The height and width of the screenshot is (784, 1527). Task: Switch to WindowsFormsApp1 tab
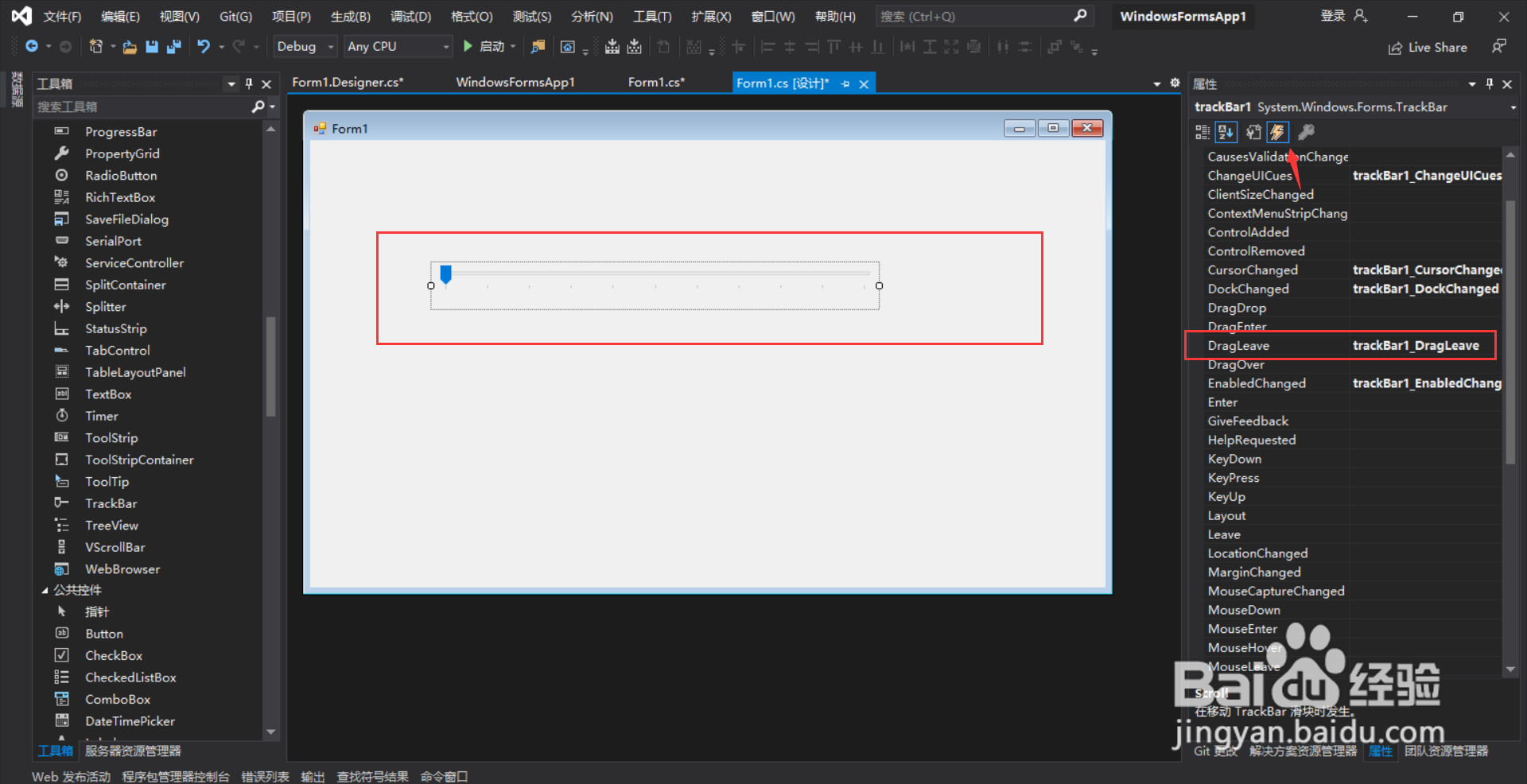coord(515,82)
